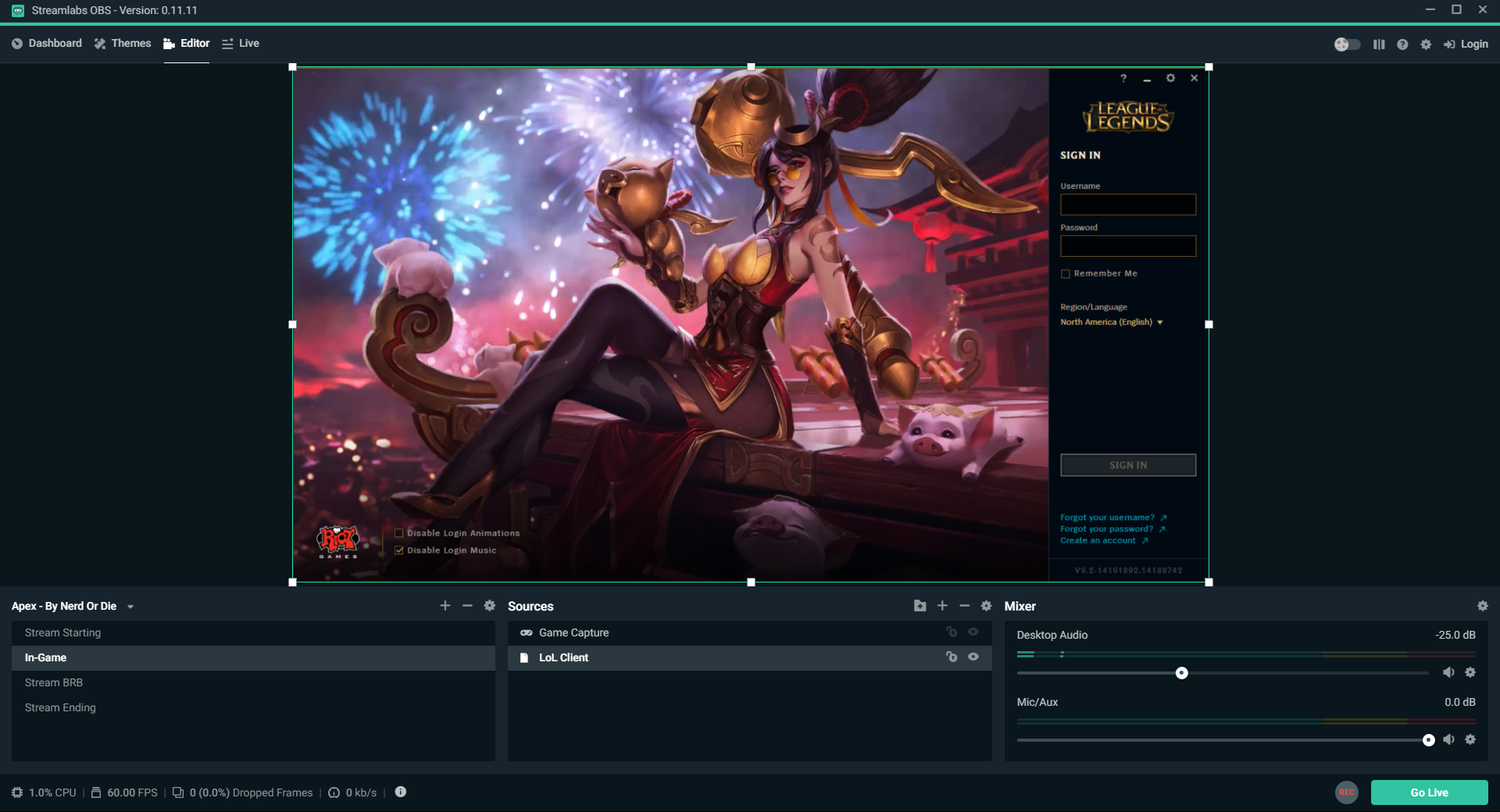This screenshot has height=812, width=1500.
Task: Open the North America (English) region dropdown
Action: [1111, 322]
